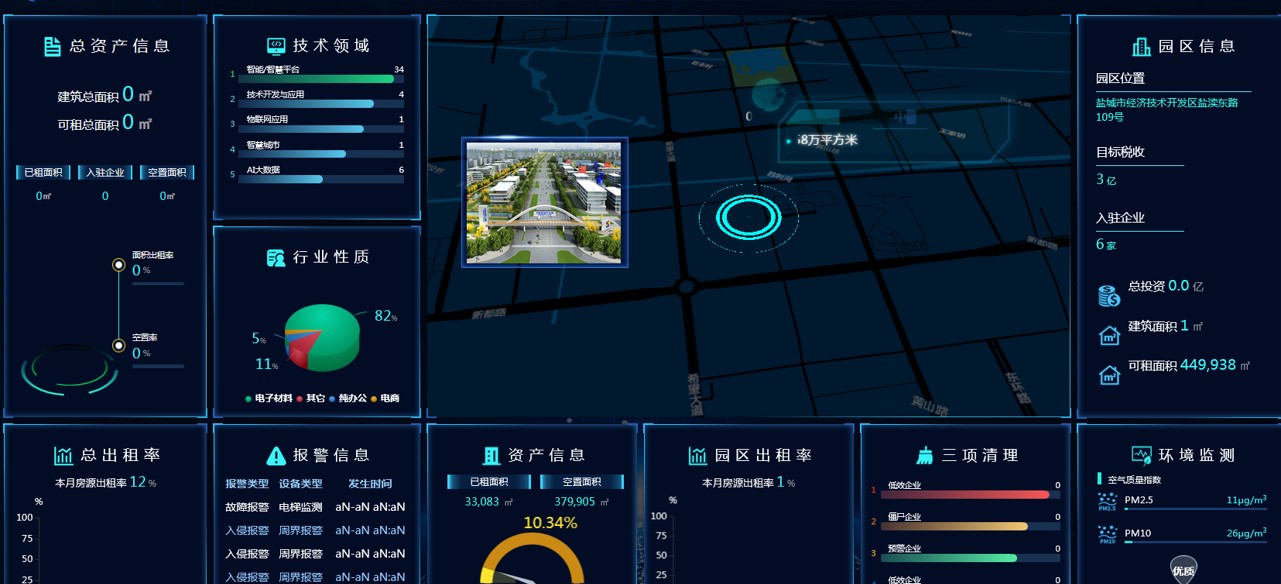Click the 智能/智慧平台 progress bar
Image resolution: width=1281 pixels, height=584 pixels.
click(x=316, y=78)
